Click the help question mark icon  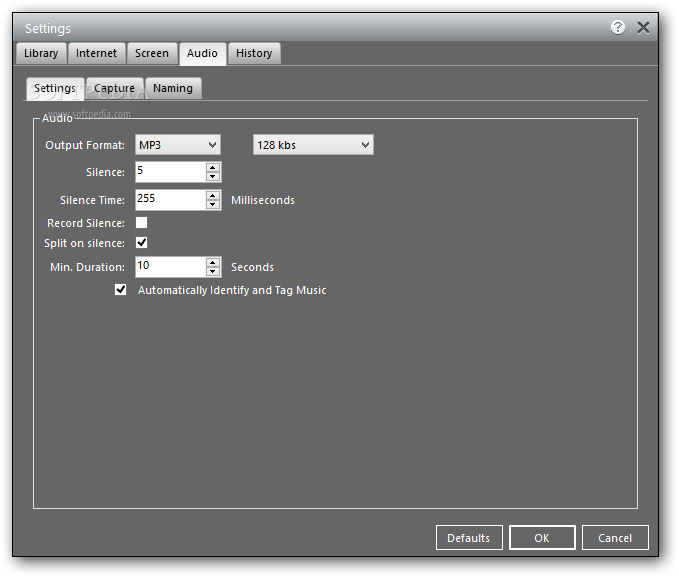point(618,27)
